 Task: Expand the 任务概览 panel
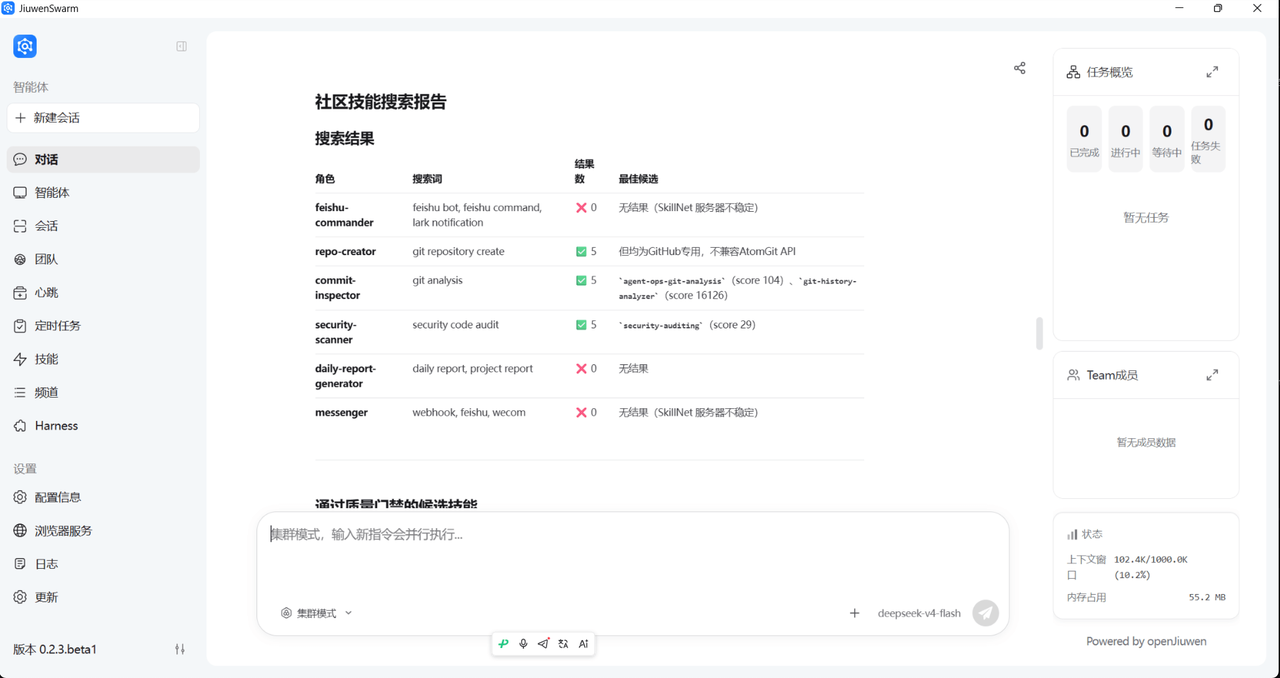[1212, 72]
